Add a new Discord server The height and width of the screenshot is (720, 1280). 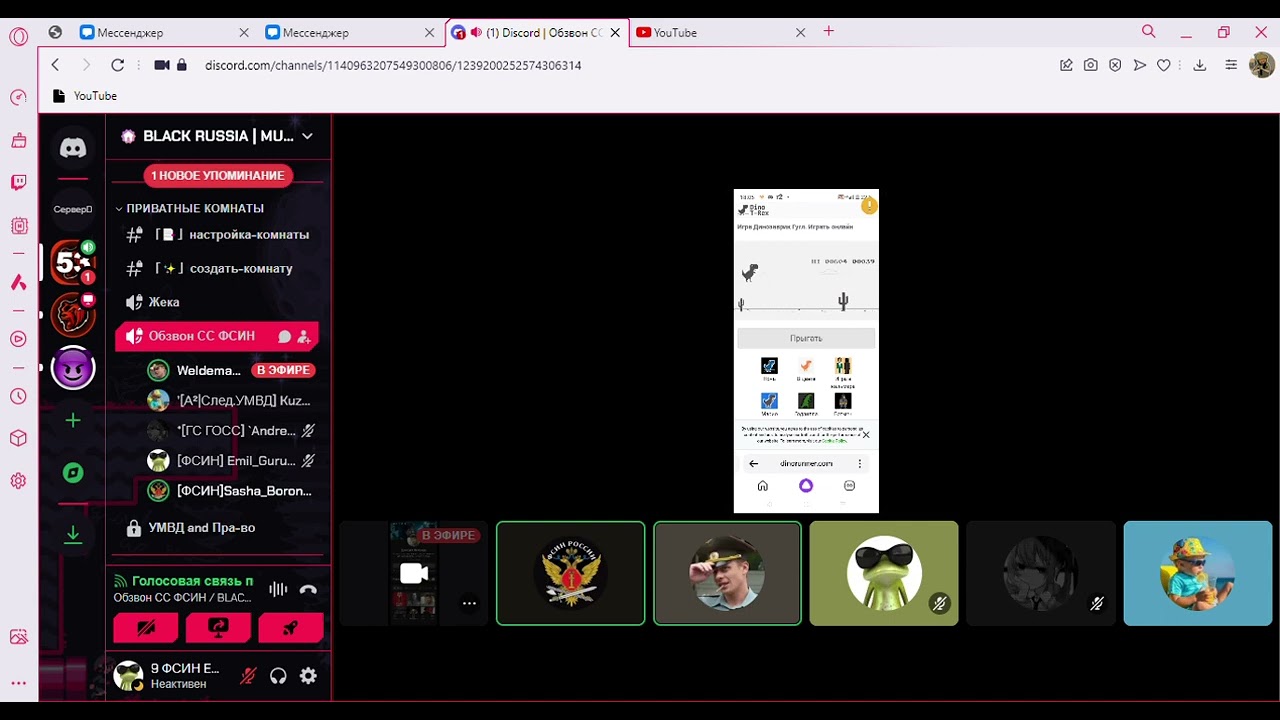73,421
